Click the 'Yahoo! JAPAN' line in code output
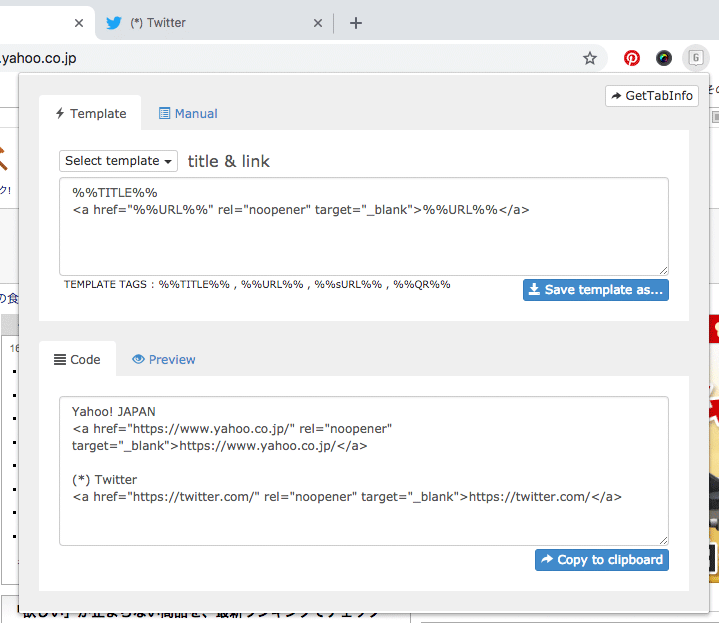The height and width of the screenshot is (623, 719). (x=114, y=412)
